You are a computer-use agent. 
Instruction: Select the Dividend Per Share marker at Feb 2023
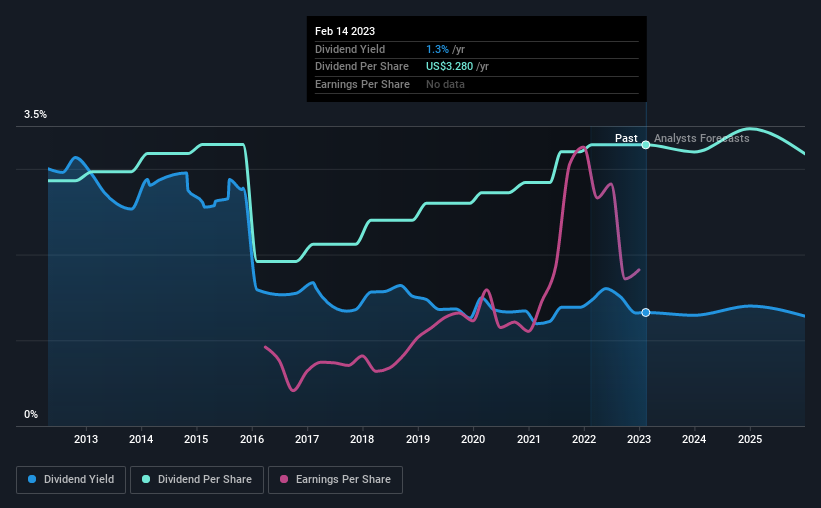tap(646, 145)
